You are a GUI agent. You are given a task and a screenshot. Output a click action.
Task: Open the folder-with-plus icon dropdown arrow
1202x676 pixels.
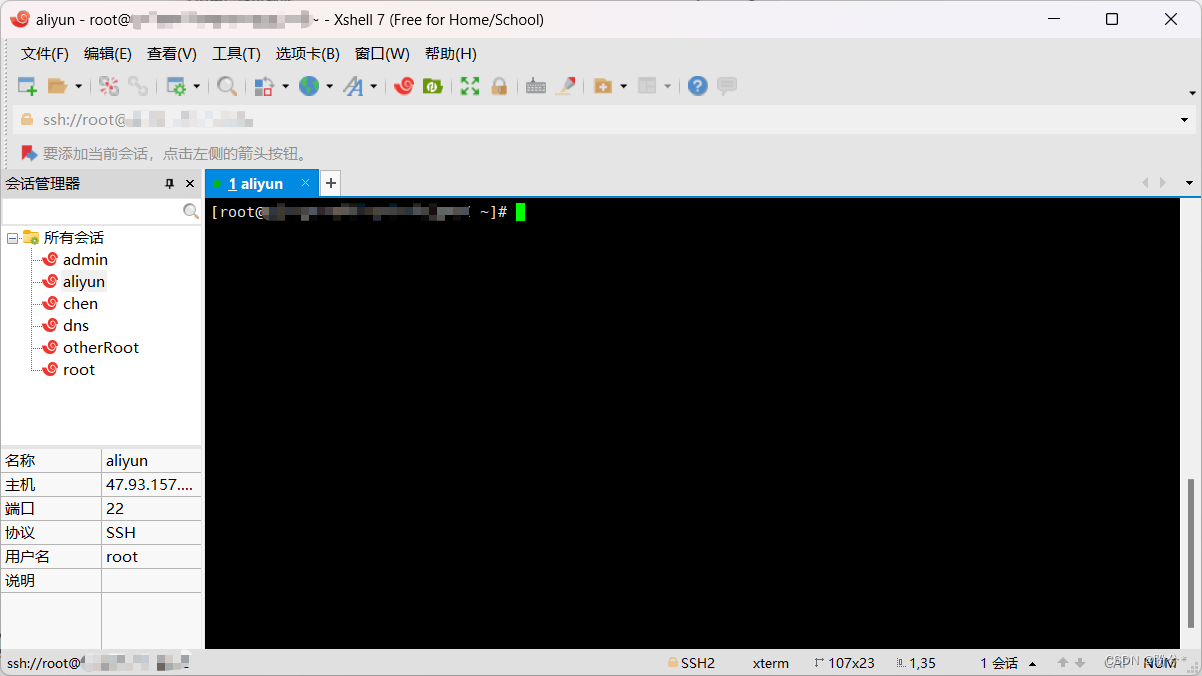tap(623, 87)
